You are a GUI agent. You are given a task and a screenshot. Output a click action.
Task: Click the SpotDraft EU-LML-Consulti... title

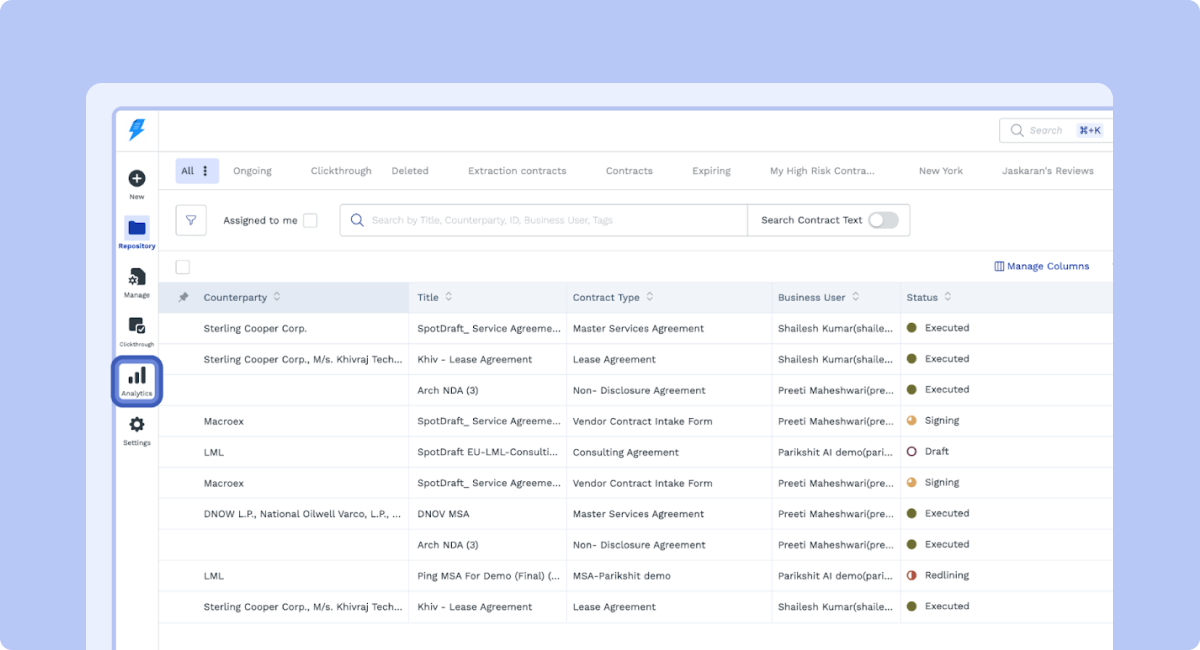coord(487,452)
